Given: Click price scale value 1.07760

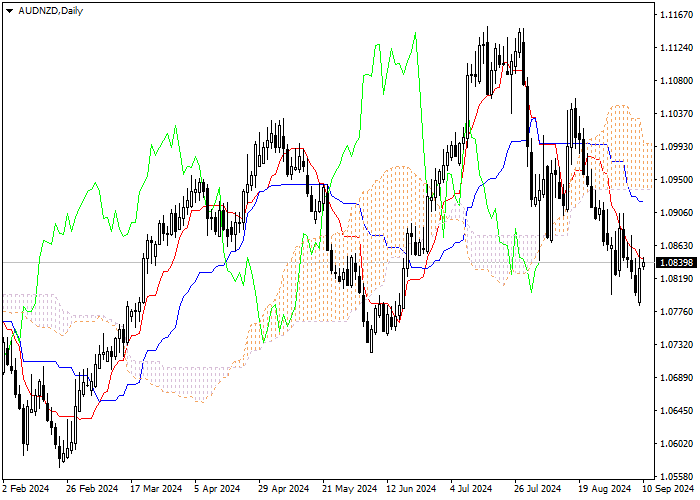Looking at the screenshot, I should point(676,312).
